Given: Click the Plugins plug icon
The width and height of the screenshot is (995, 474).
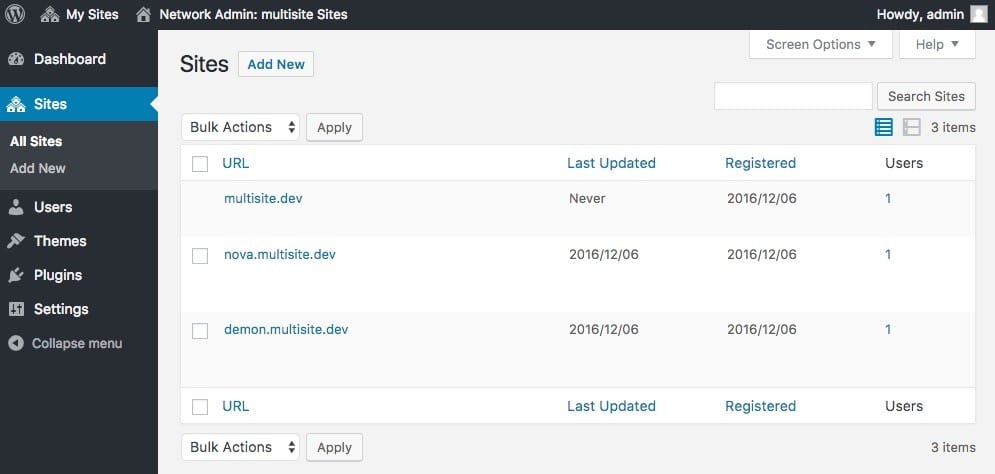Looking at the screenshot, I should coord(16,275).
